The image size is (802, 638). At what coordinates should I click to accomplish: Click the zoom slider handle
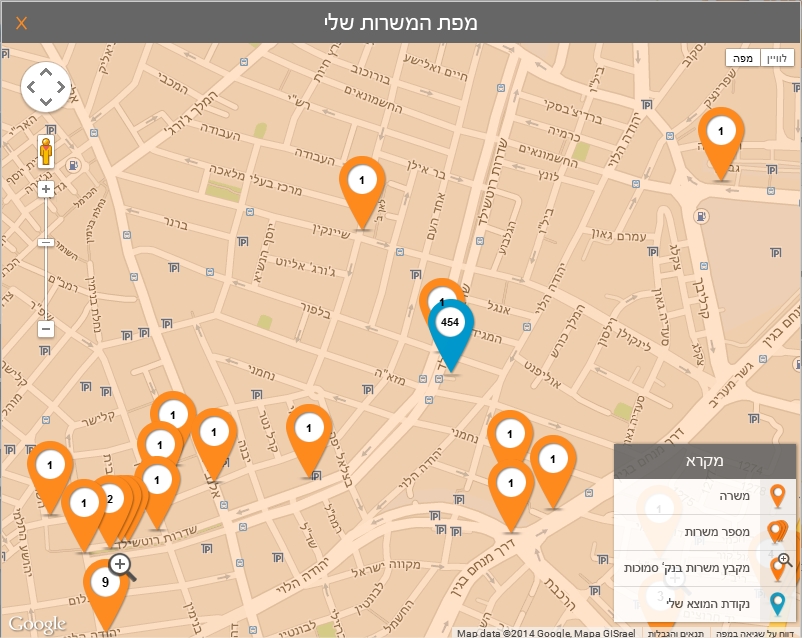(46, 243)
